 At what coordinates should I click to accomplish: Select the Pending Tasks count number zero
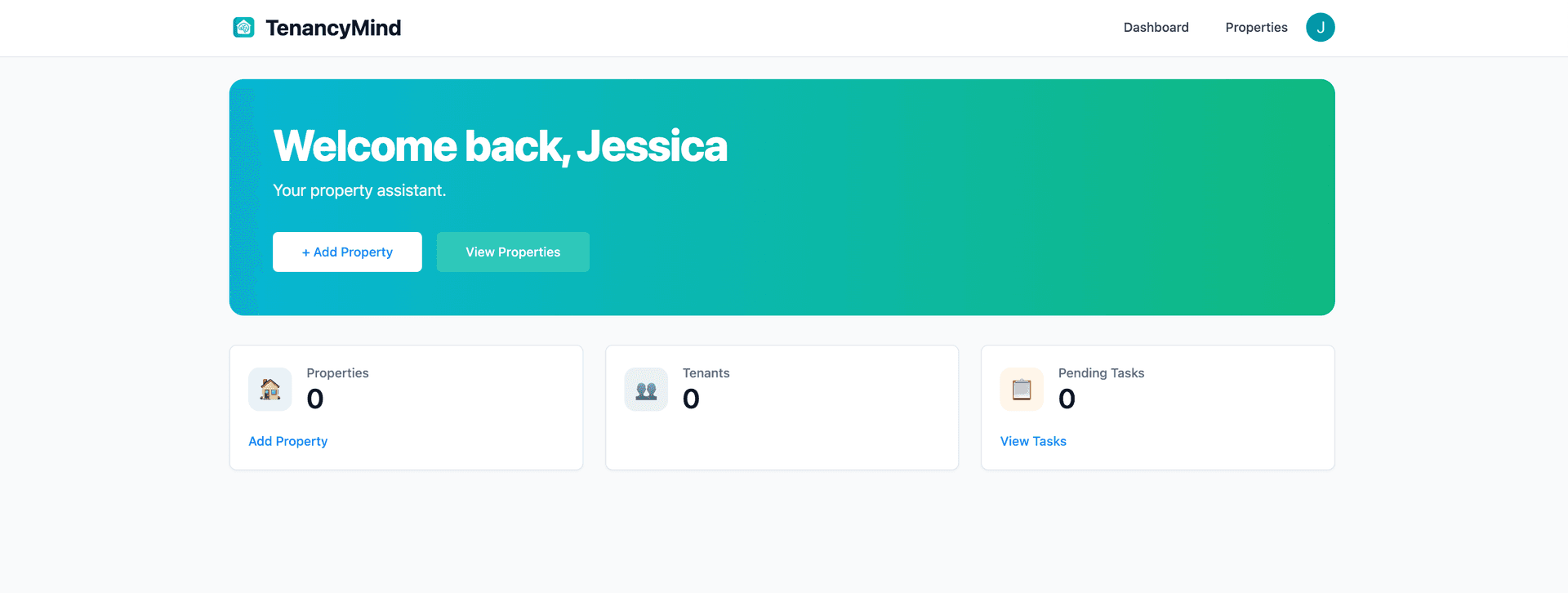(1067, 399)
